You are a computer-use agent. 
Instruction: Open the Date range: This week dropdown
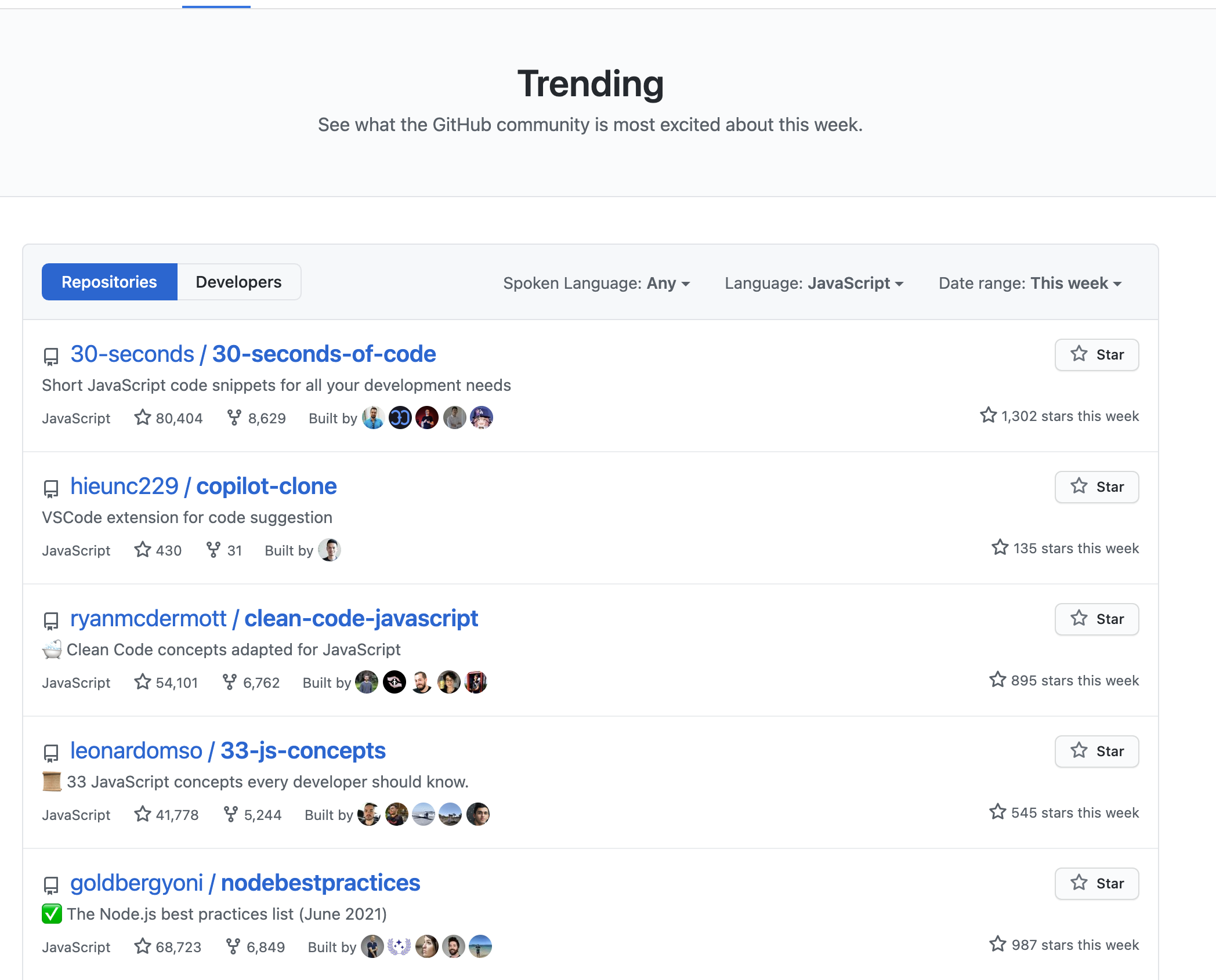click(1030, 283)
